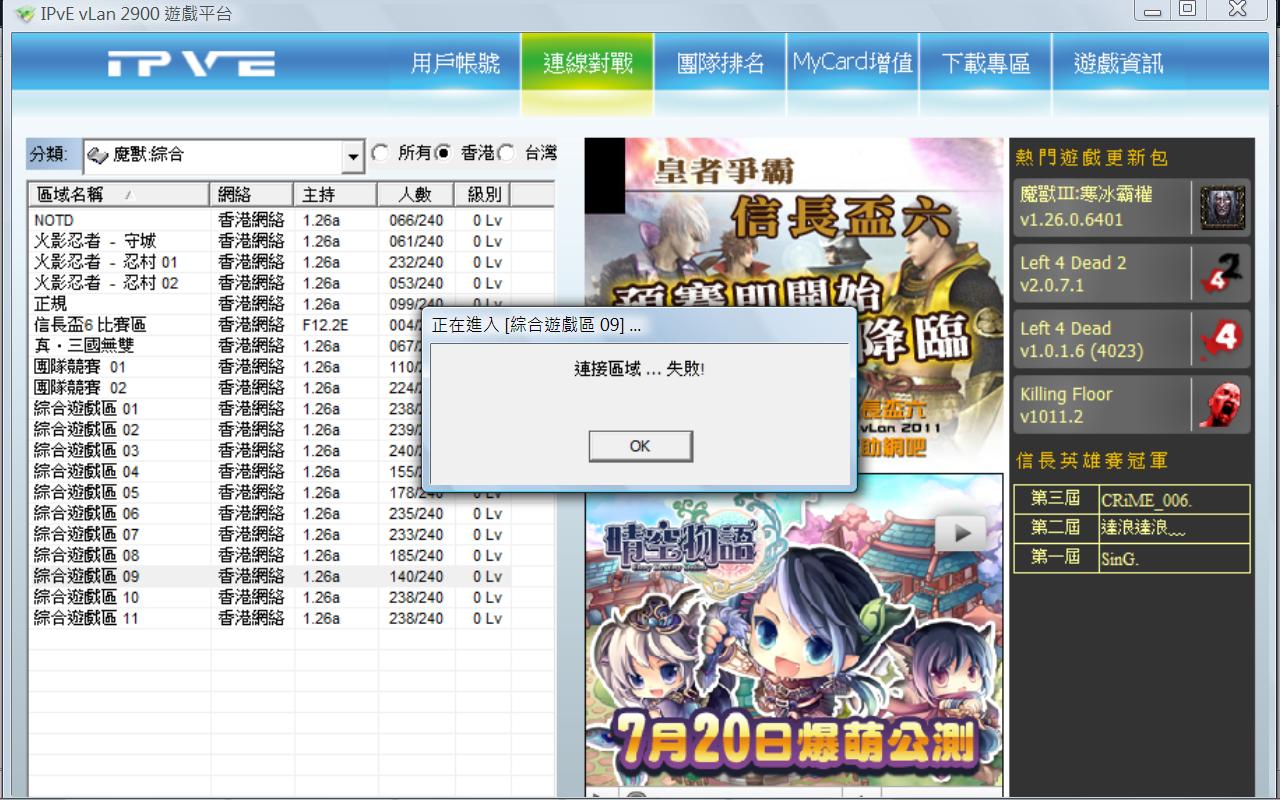Viewport: 1280px width, 800px height.
Task: Play the video on the chibi game banner
Action: click(961, 533)
